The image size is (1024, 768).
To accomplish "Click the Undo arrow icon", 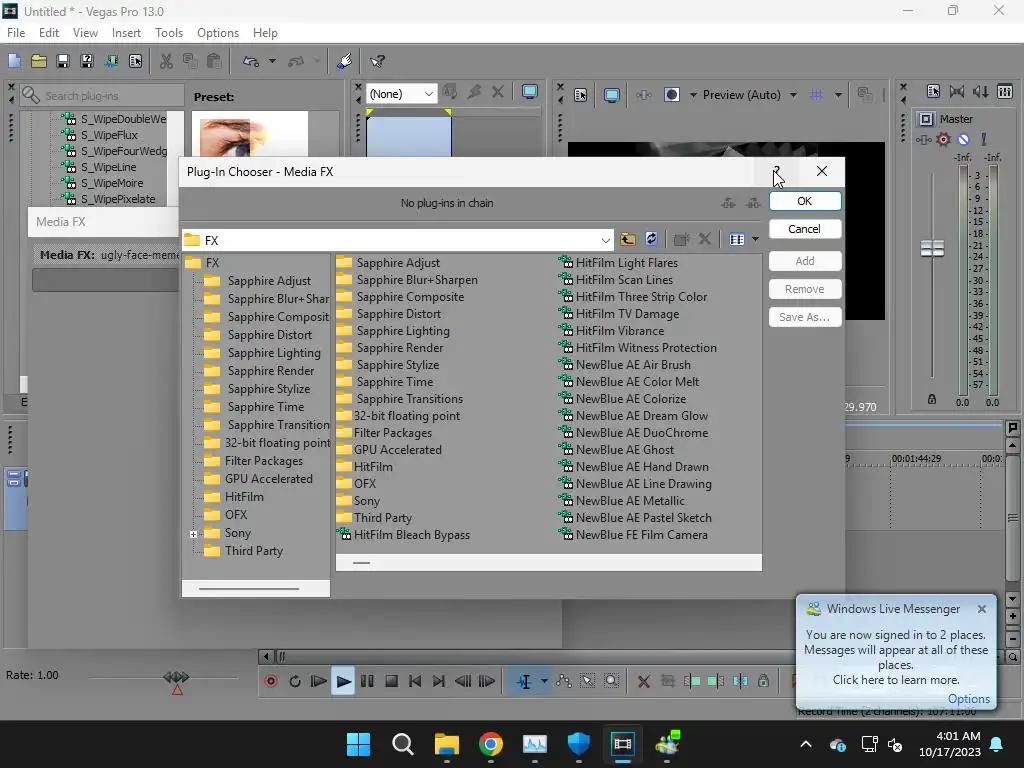I will [x=251, y=61].
